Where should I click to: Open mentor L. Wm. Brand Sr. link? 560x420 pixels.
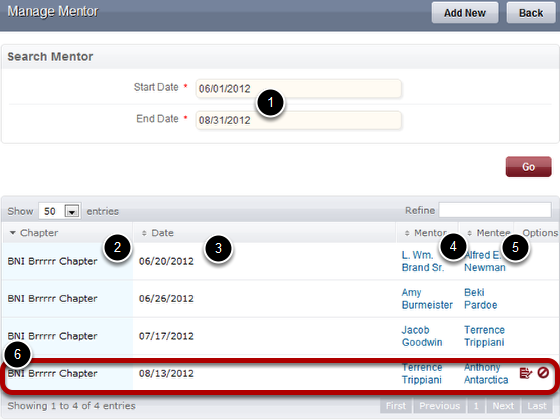(423, 261)
